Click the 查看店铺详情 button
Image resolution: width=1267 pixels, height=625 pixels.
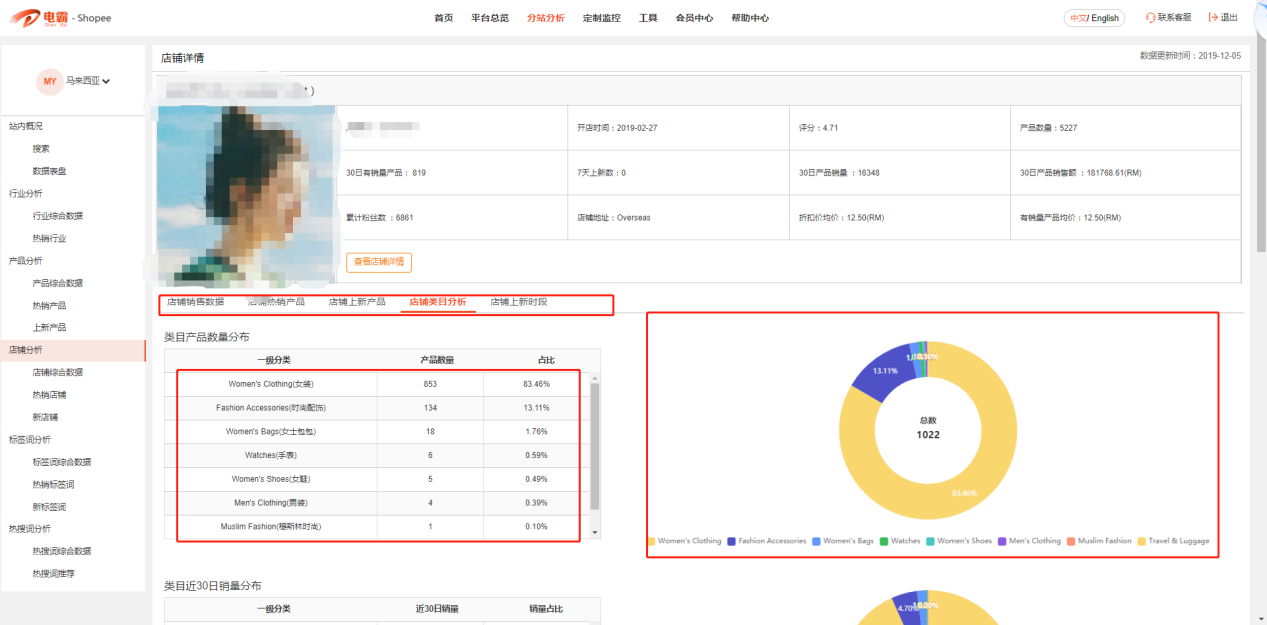point(379,262)
